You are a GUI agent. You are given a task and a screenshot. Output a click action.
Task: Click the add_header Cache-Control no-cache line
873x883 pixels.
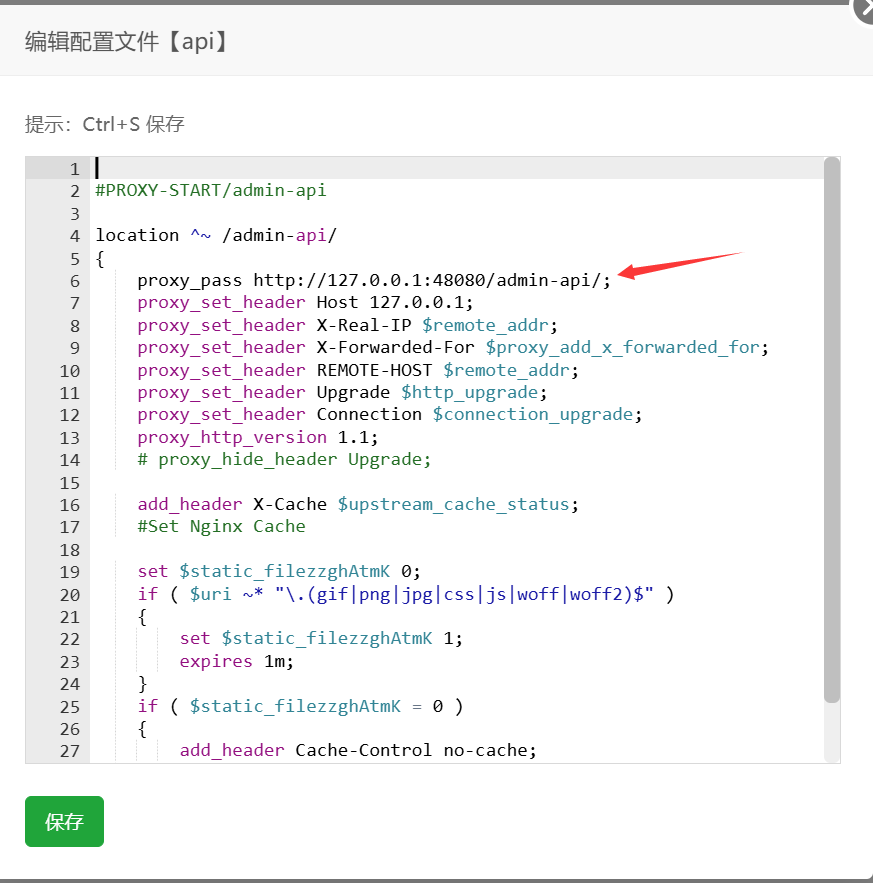tap(358, 751)
